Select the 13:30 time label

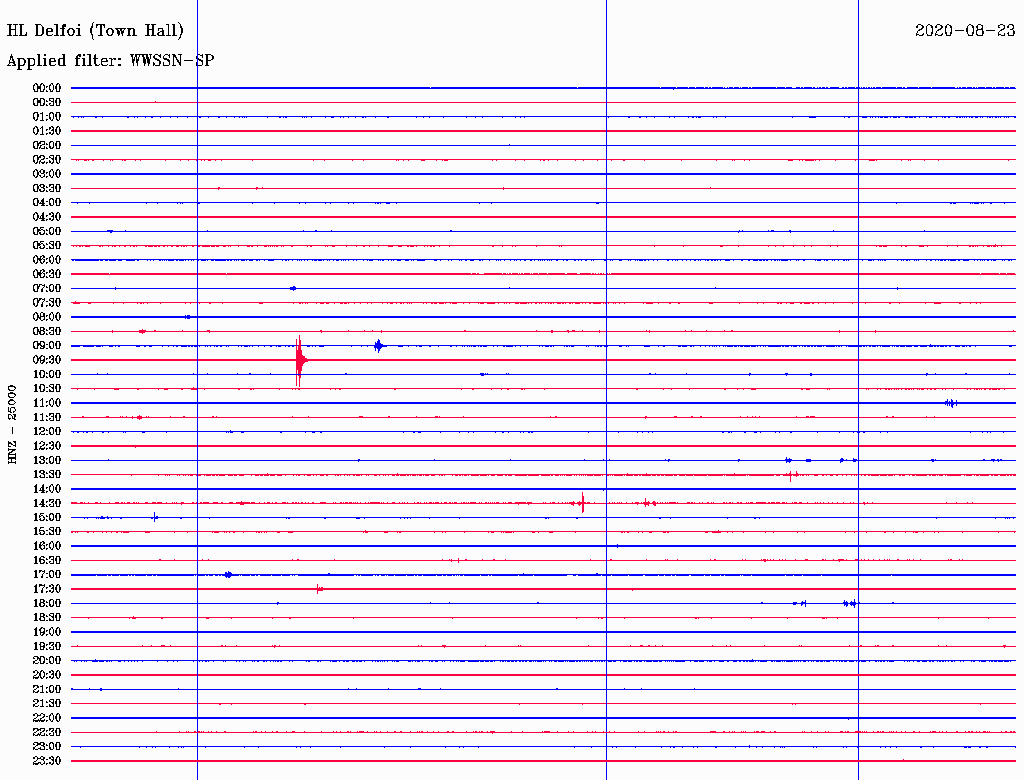tap(47, 474)
